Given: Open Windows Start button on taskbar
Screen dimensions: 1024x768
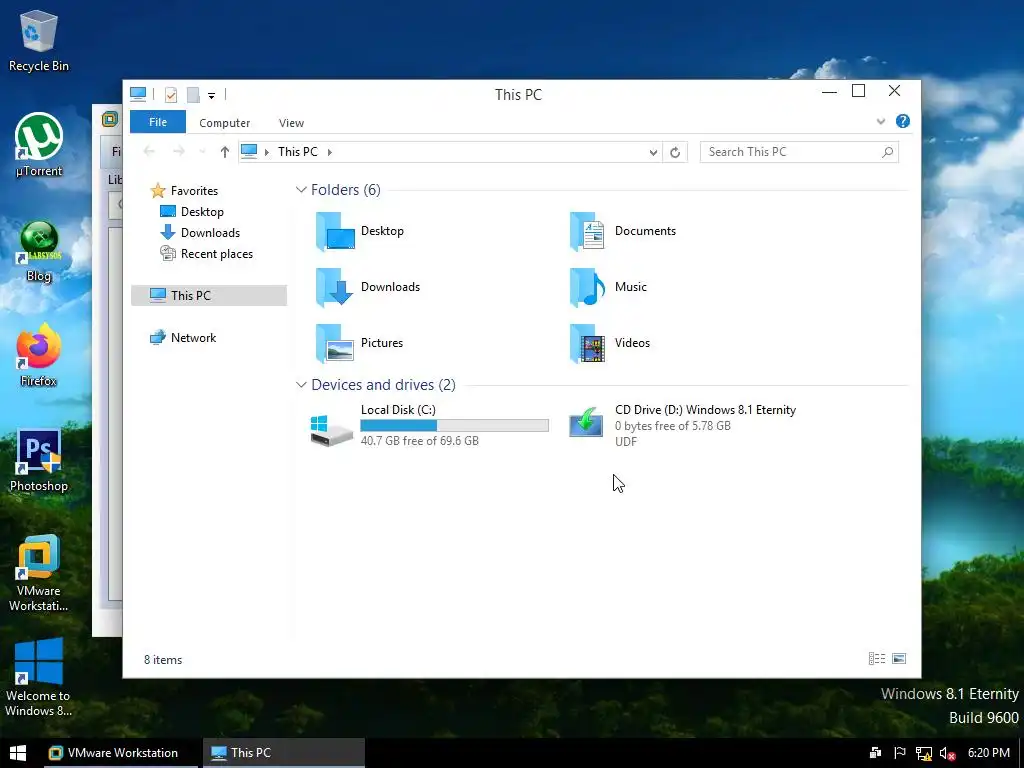Looking at the screenshot, I should [18, 753].
